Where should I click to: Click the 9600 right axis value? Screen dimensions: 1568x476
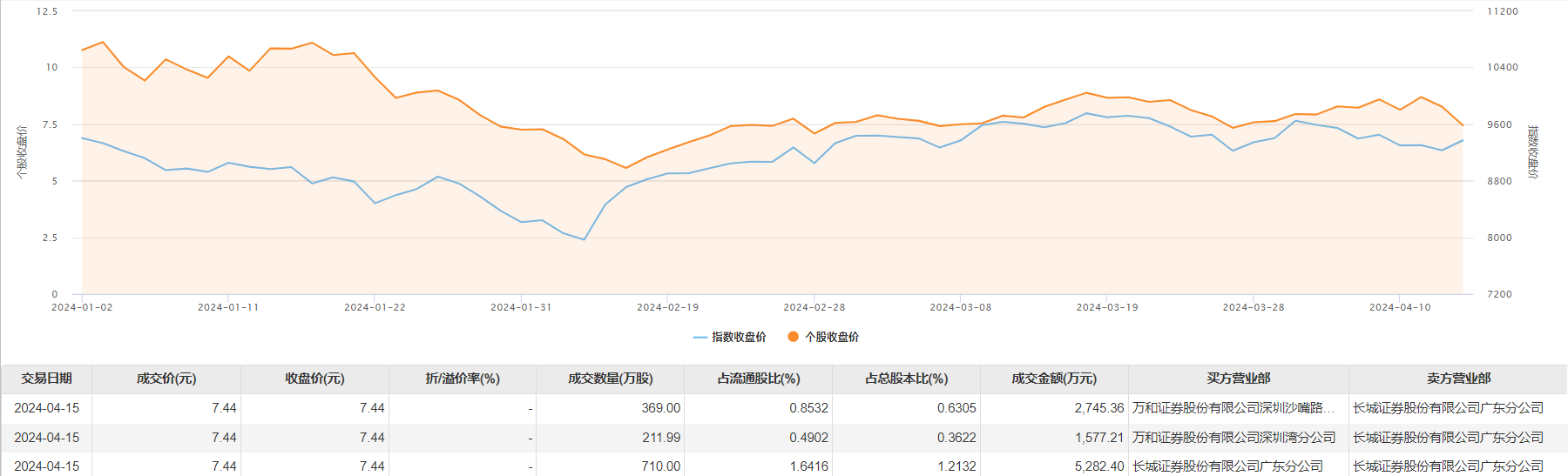click(x=1499, y=124)
